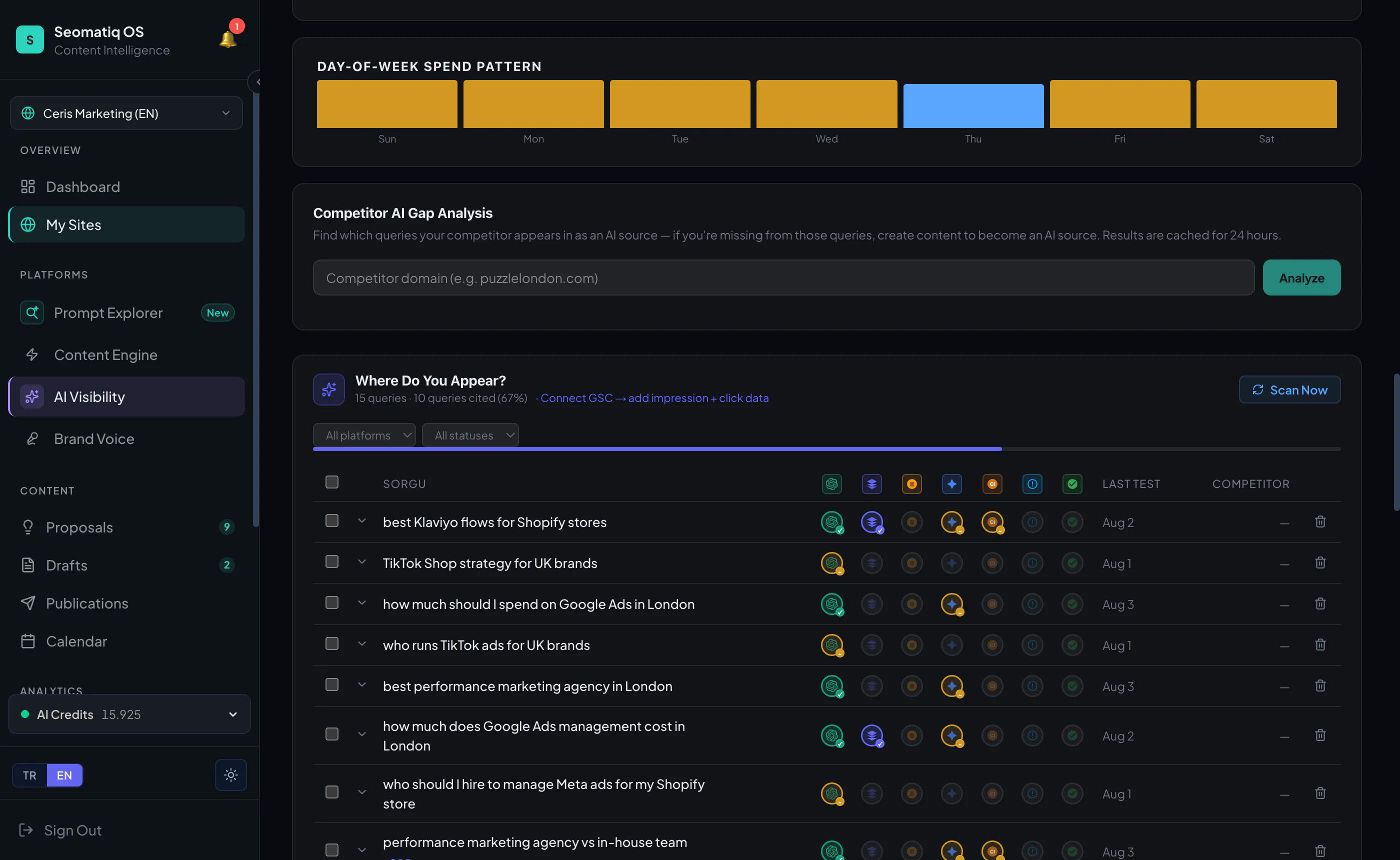Image resolution: width=1400 pixels, height=860 pixels.
Task: Check performance marketing agency vs in-house checkbox
Action: tap(331, 850)
